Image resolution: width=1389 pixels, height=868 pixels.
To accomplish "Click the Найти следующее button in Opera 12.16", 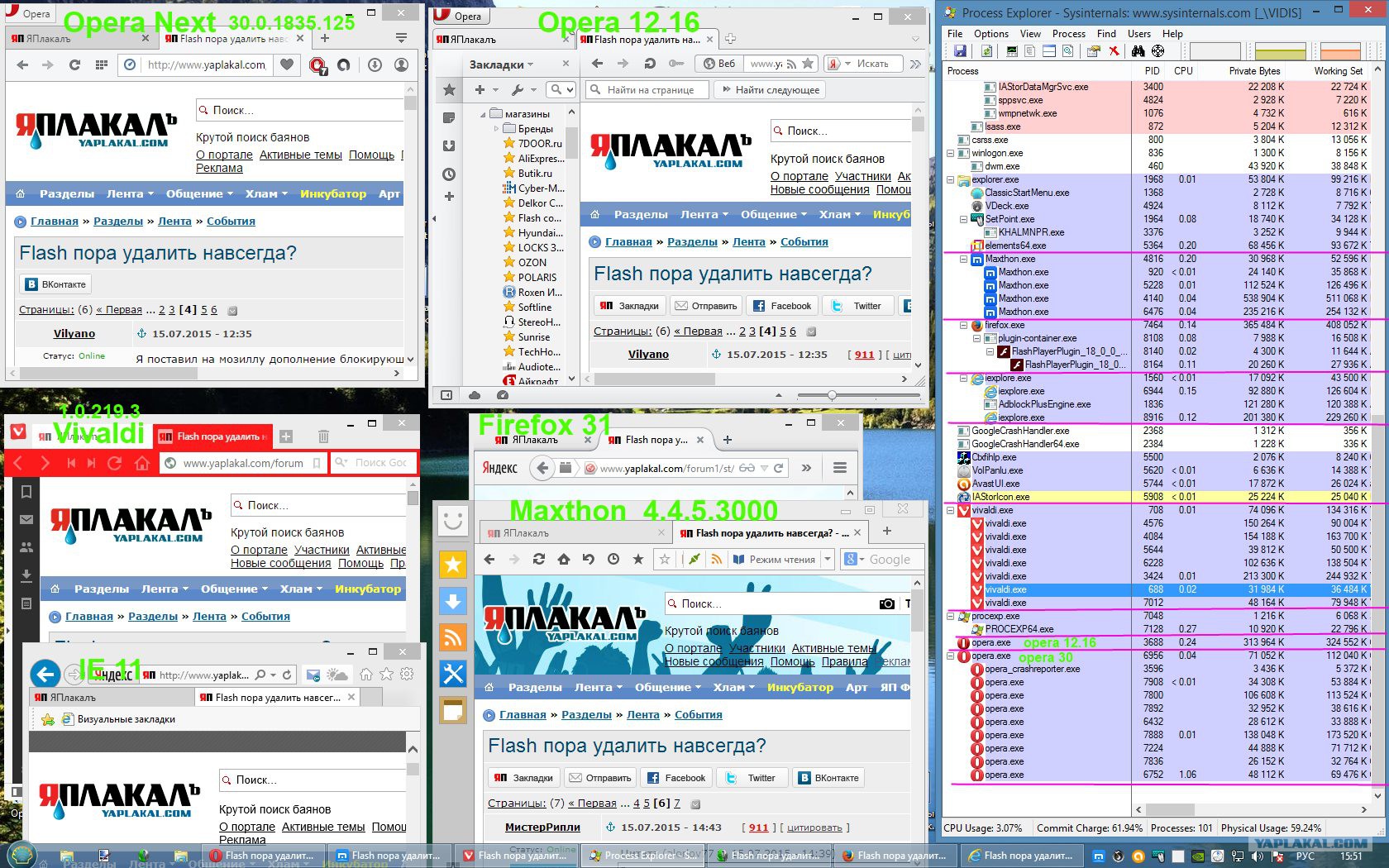I will tap(771, 89).
